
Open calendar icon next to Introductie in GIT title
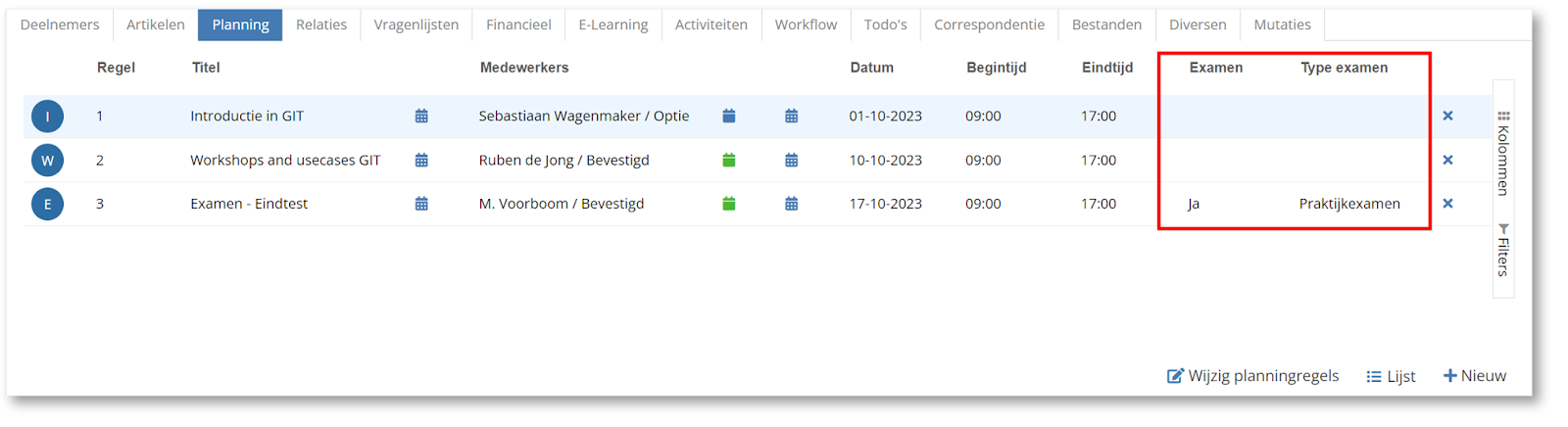[421, 117]
